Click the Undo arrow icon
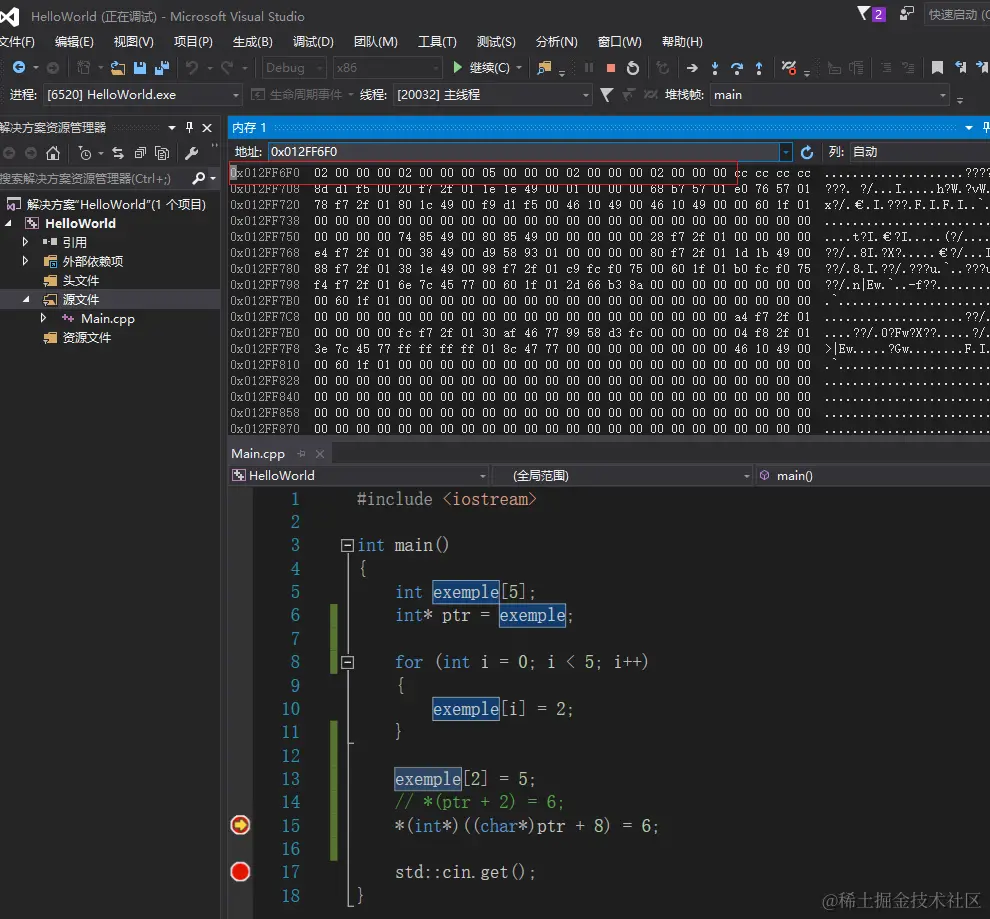 (192, 68)
